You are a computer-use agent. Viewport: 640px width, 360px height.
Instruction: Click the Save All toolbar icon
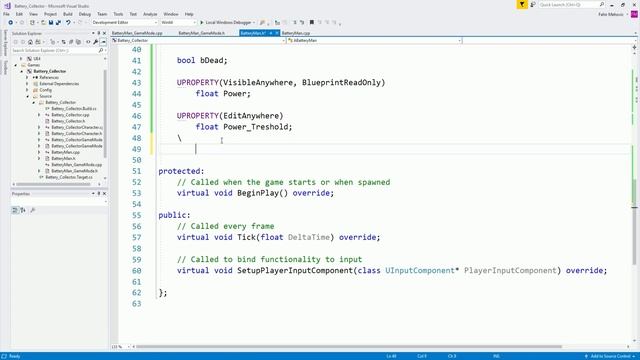pos(58,22)
